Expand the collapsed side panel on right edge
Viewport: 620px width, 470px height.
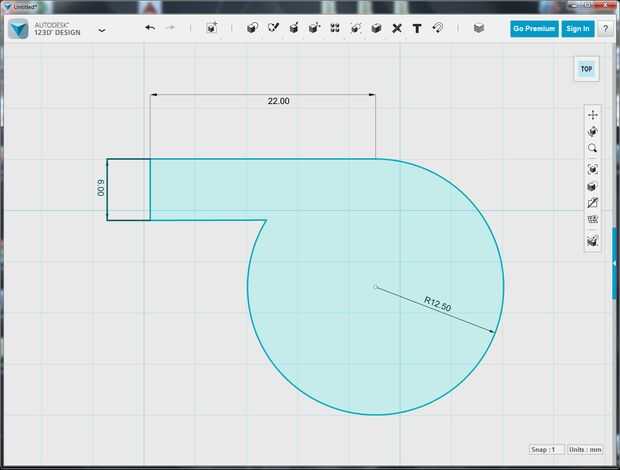pyautogui.click(x=615, y=263)
